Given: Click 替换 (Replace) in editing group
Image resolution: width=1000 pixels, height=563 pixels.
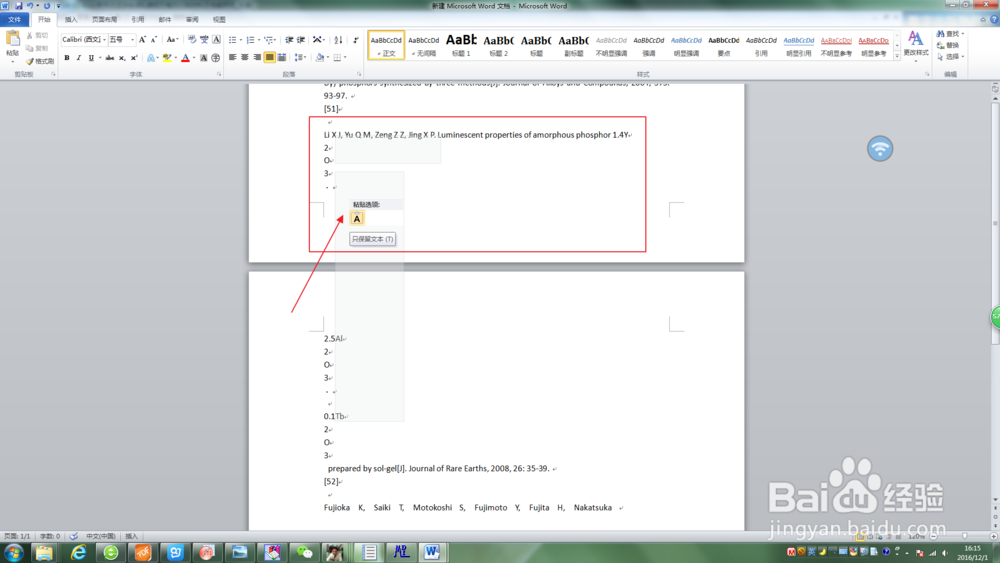Looking at the screenshot, I should 948,45.
